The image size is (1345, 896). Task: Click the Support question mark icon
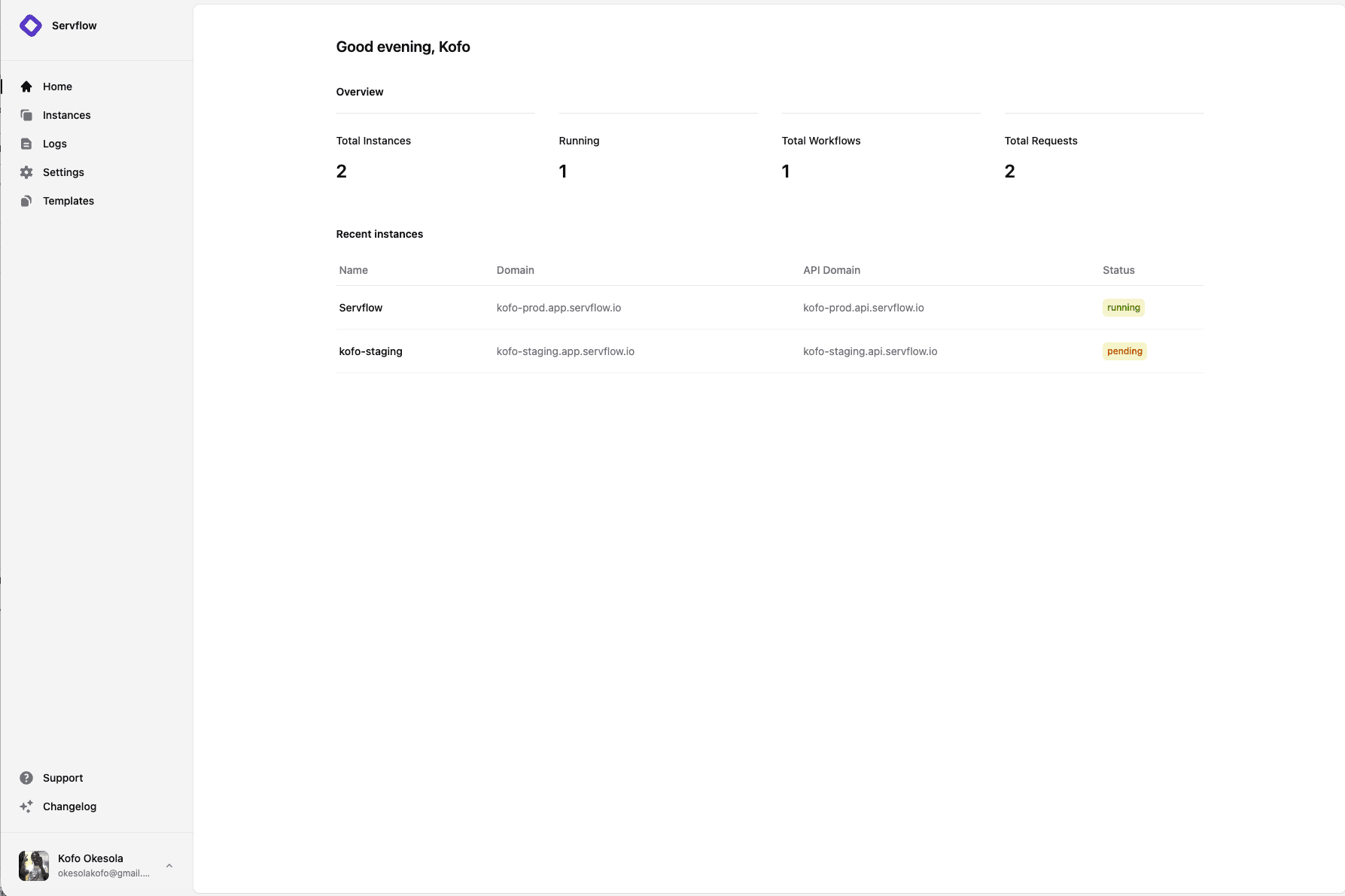(x=26, y=778)
